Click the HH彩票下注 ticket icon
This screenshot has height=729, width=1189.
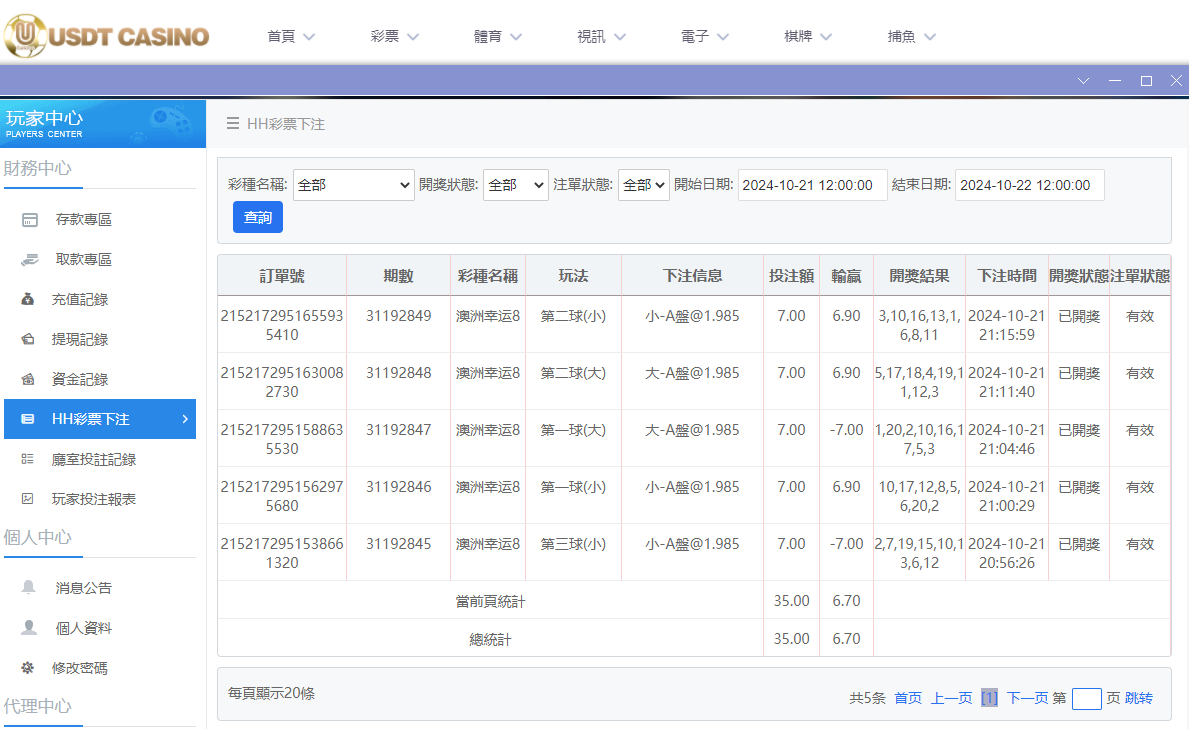(30, 419)
